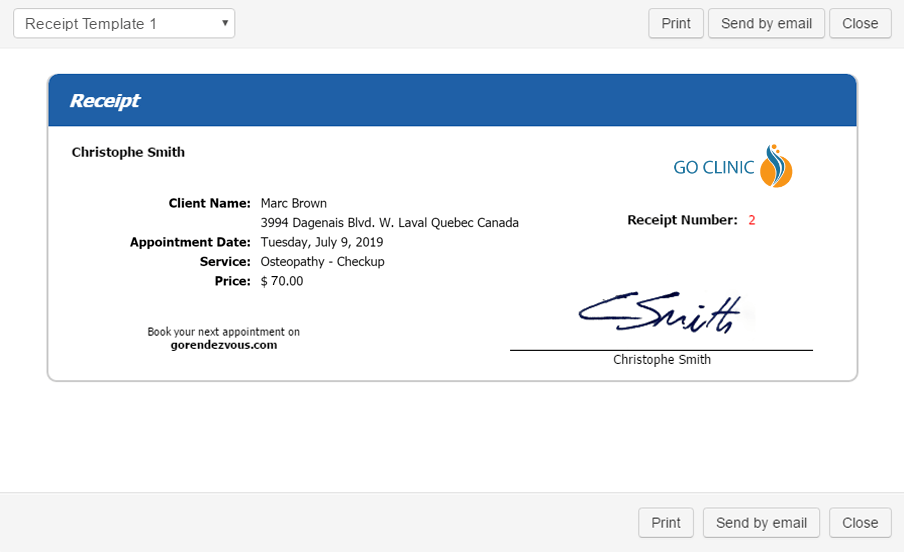This screenshot has height=552, width=904.
Task: Click the bottom Print button
Action: 666,523
